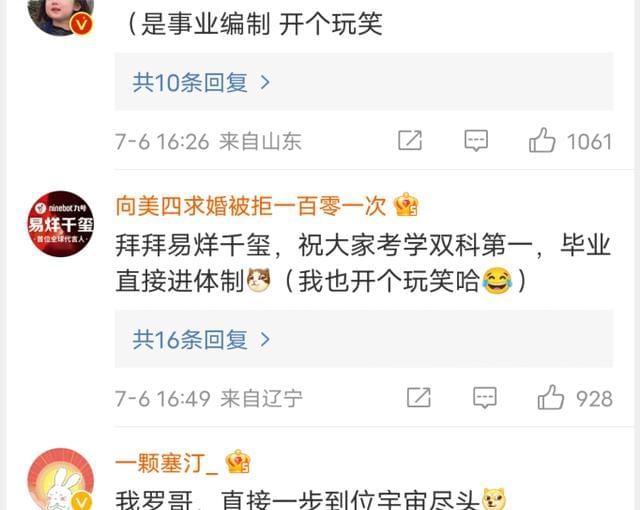Share the comment posted from 山东
640x510 pixels.
point(410,141)
